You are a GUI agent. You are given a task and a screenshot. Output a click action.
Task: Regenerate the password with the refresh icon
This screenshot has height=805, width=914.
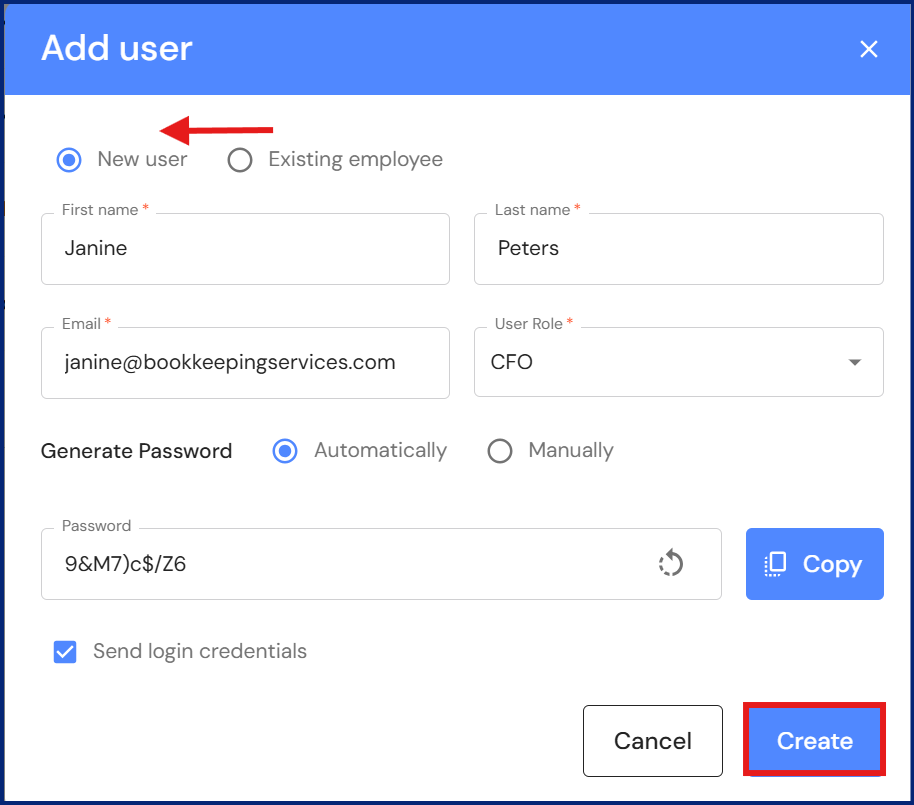[670, 564]
